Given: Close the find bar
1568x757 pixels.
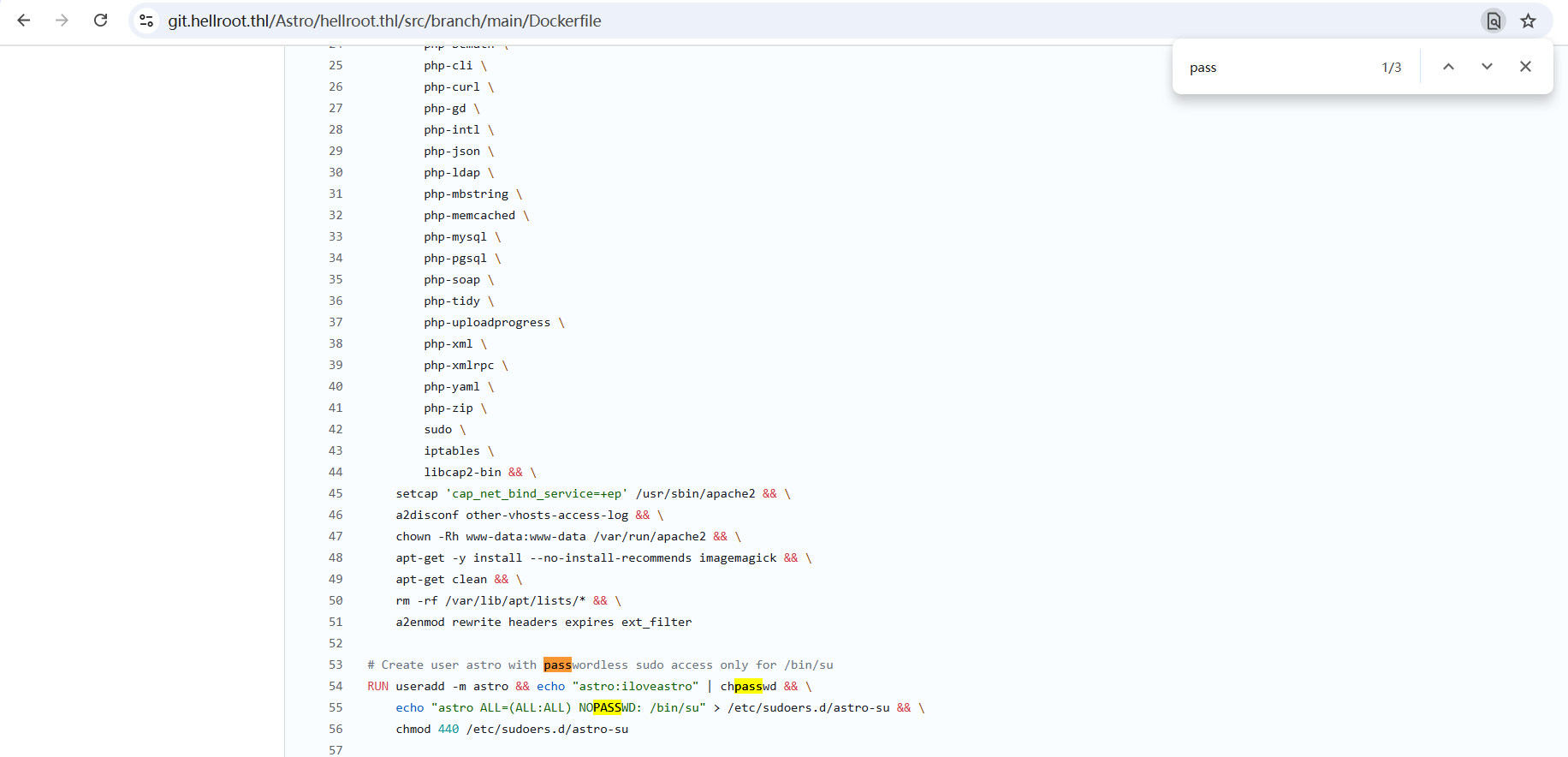Looking at the screenshot, I should (x=1525, y=67).
